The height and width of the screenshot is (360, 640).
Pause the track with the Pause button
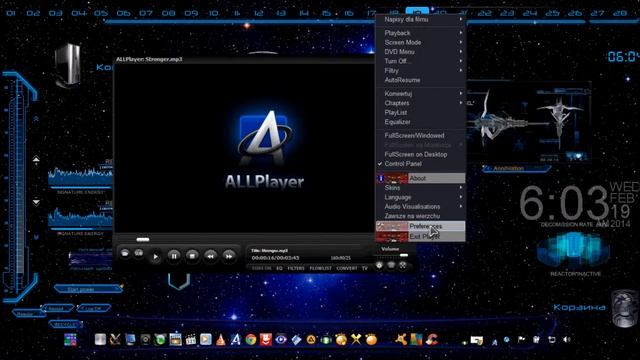click(174, 256)
